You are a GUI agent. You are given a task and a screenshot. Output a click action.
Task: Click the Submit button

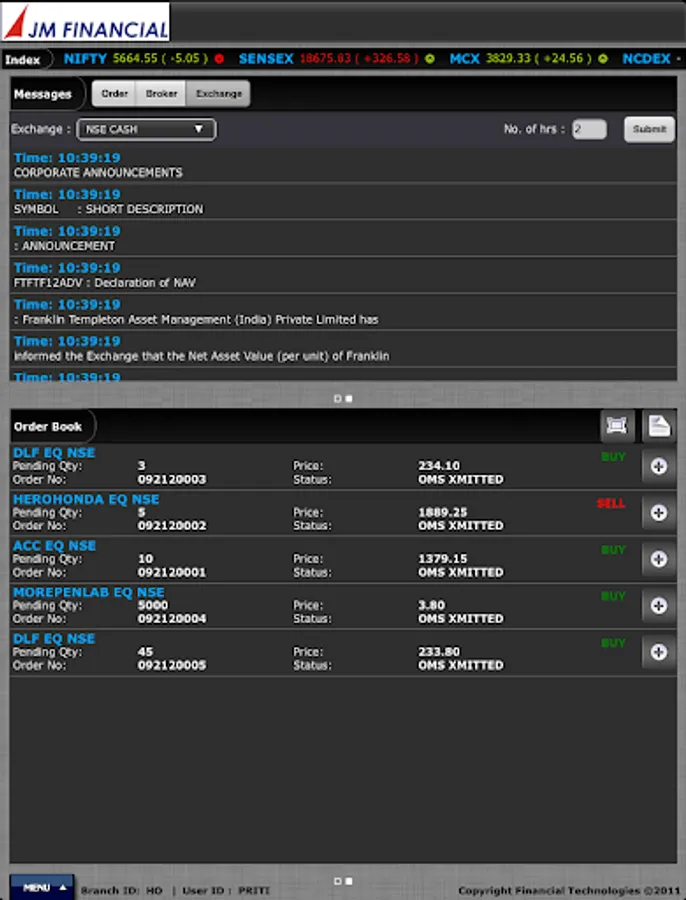click(x=649, y=129)
